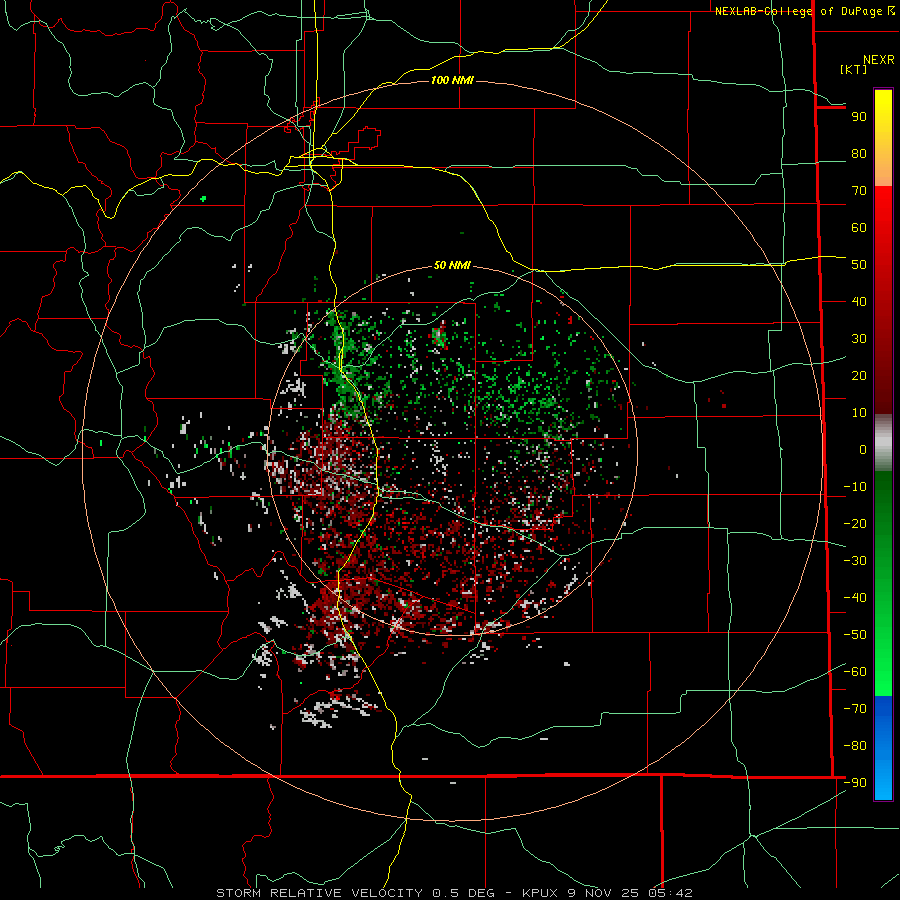Screen dimensions: 900x900
Task: Click the 0 value on velocity scale
Action: 863,450
